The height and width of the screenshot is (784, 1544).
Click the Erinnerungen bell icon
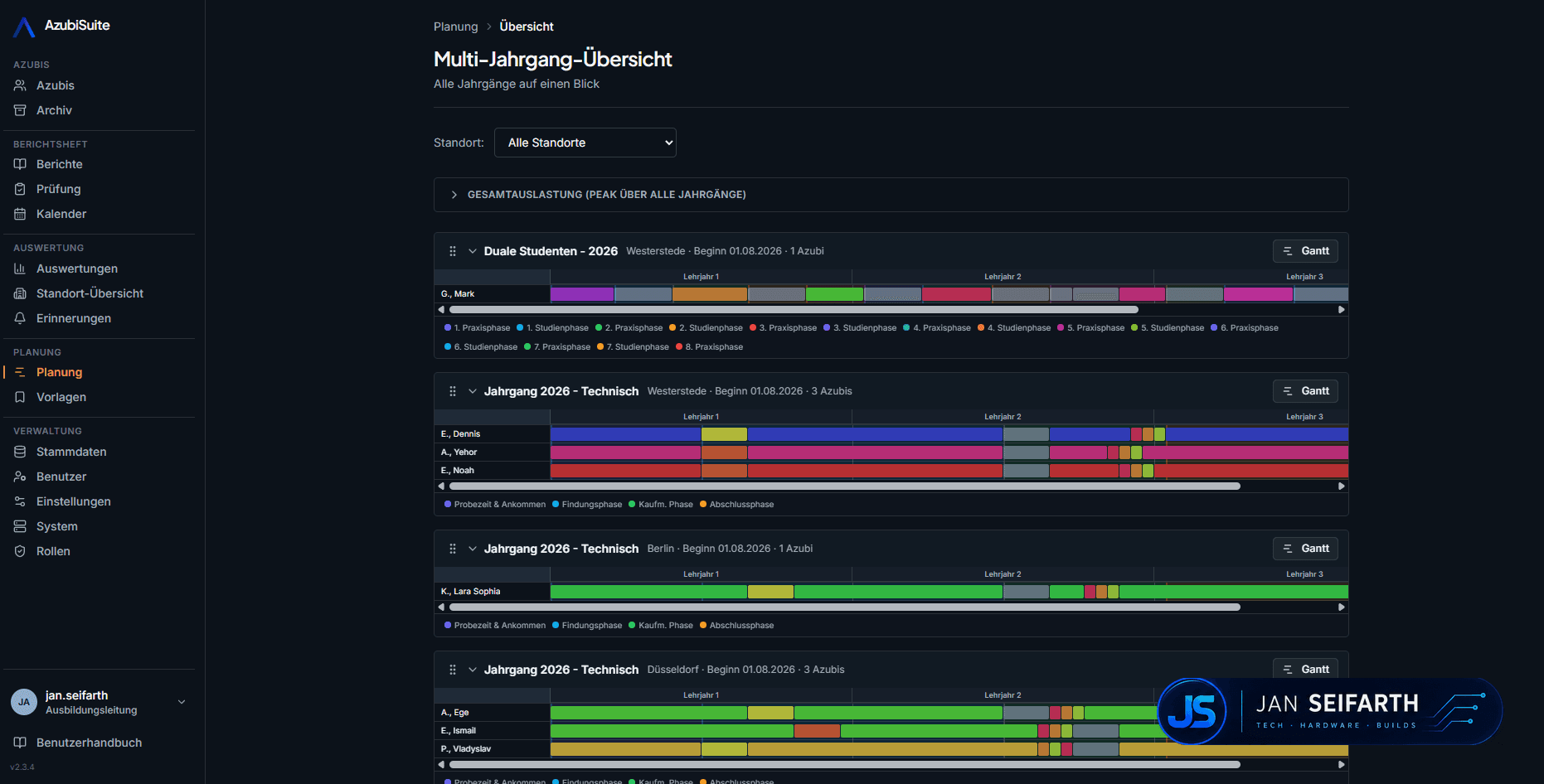pos(20,318)
